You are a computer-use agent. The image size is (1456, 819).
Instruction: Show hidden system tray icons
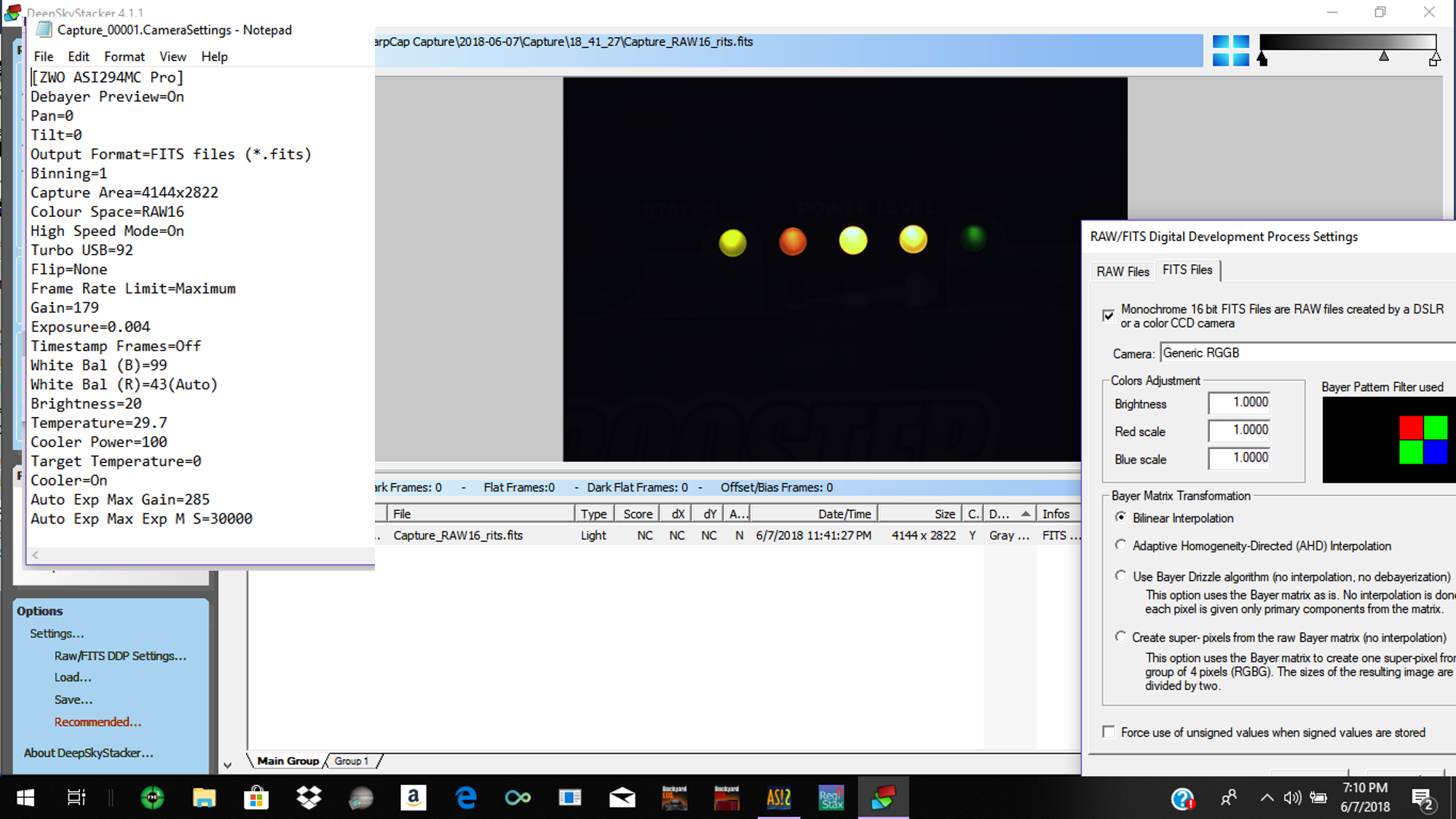coord(1267,798)
